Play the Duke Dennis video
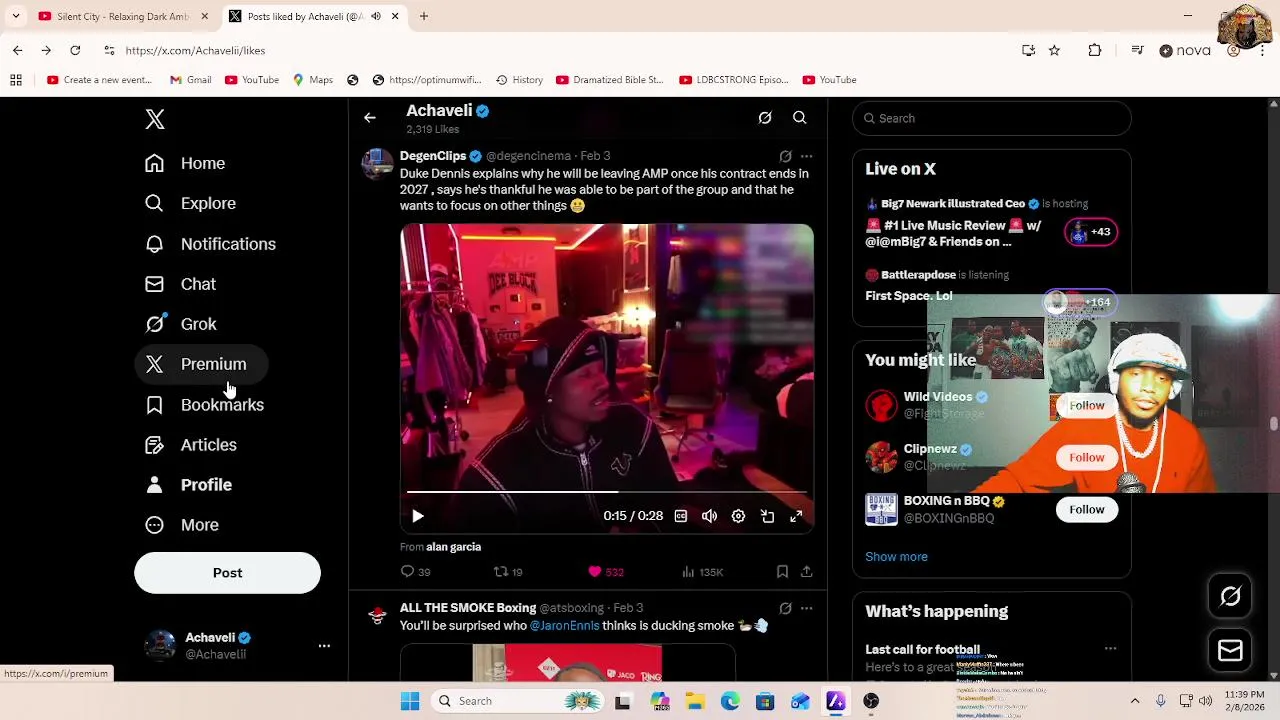 [418, 516]
